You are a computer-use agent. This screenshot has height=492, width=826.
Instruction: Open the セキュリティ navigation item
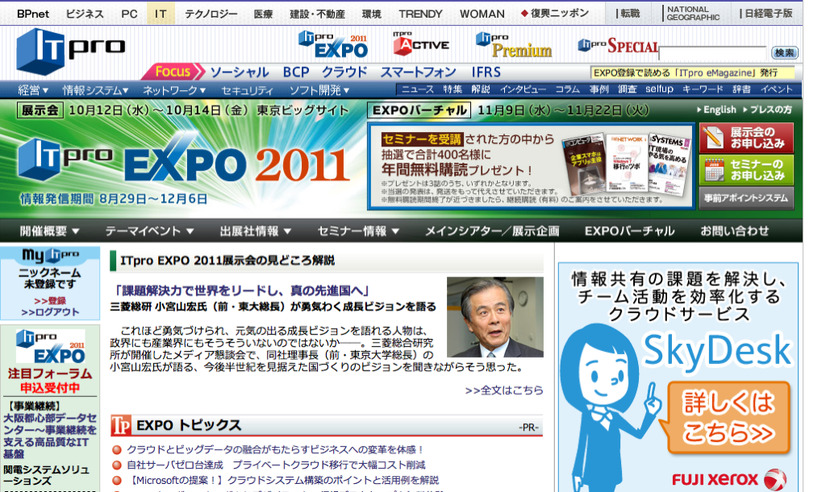coord(247,90)
